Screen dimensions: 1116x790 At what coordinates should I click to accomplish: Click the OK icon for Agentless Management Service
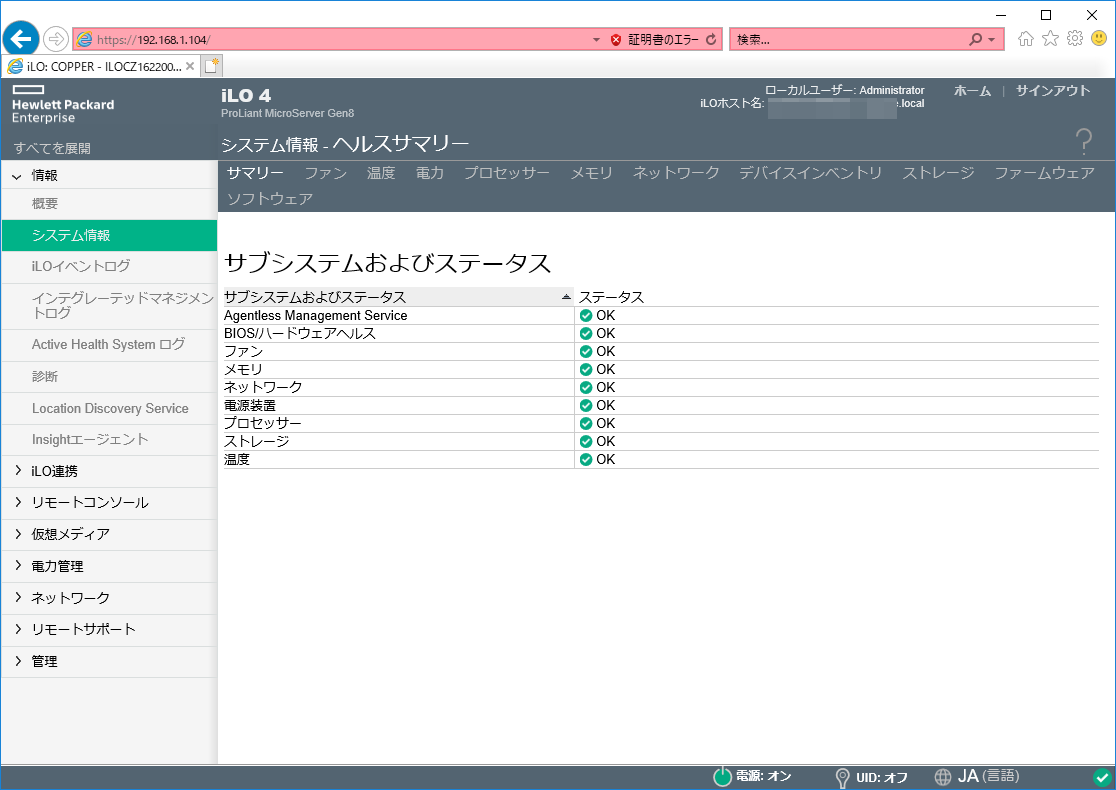click(586, 315)
